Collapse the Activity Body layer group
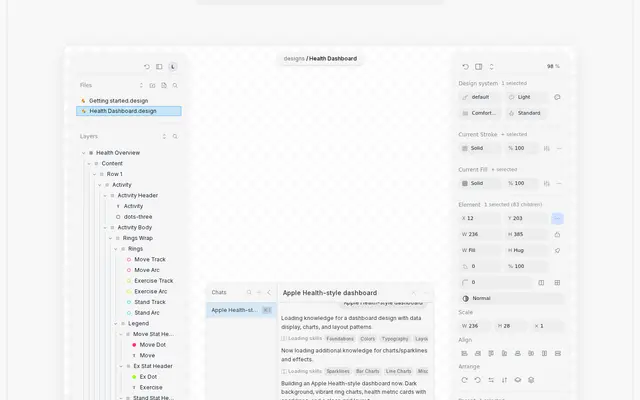Image resolution: width=640 pixels, height=400 pixels. click(105, 227)
